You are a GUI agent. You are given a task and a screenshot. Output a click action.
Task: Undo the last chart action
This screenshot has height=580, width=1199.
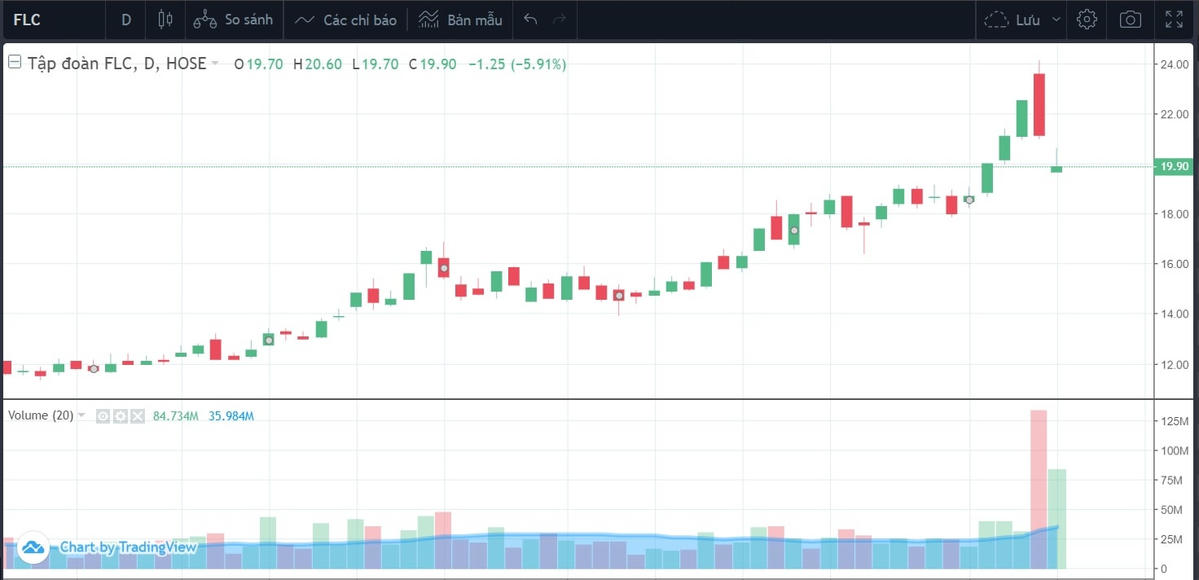click(531, 19)
